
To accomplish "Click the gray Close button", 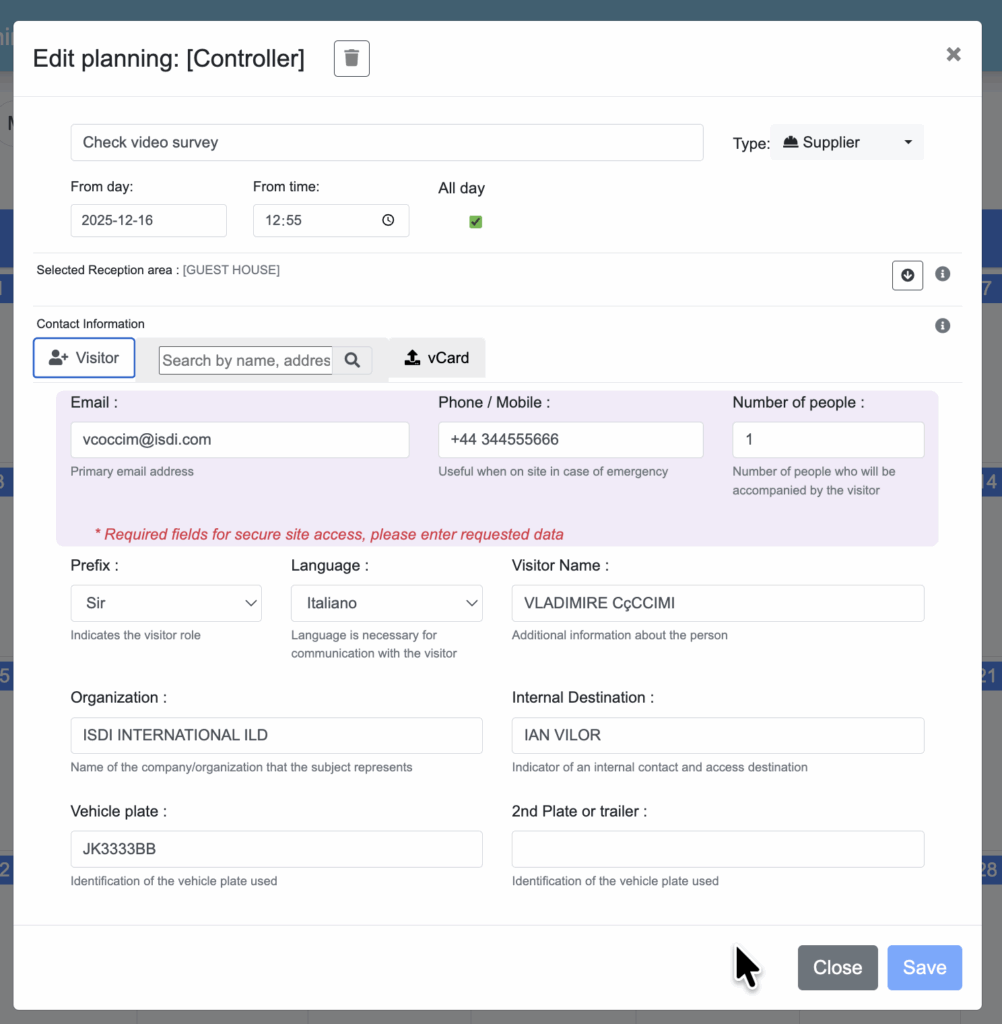I will click(837, 967).
